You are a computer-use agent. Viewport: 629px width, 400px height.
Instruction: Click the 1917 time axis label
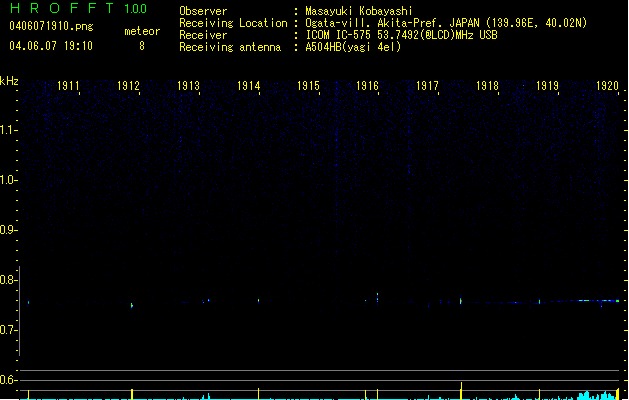[427, 86]
